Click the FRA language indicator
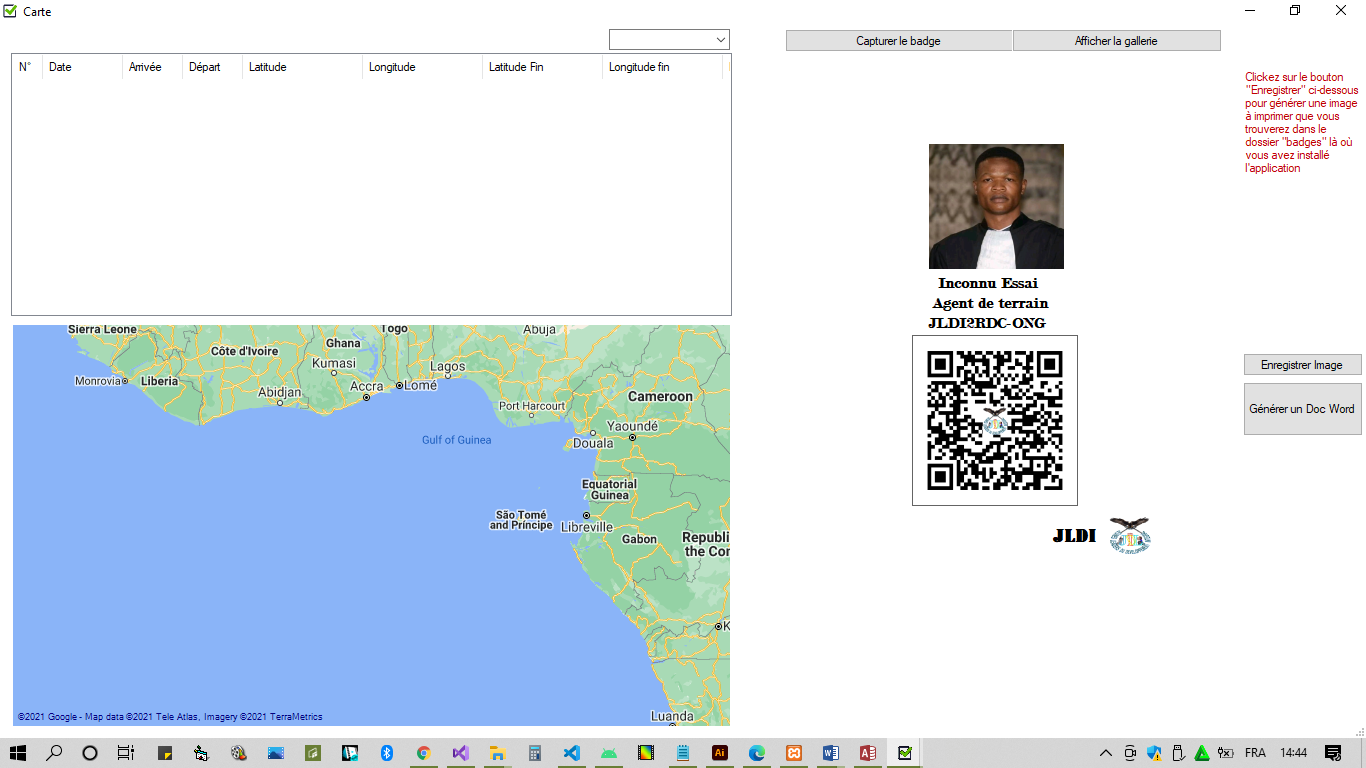Image resolution: width=1366 pixels, height=768 pixels. tap(1254, 753)
